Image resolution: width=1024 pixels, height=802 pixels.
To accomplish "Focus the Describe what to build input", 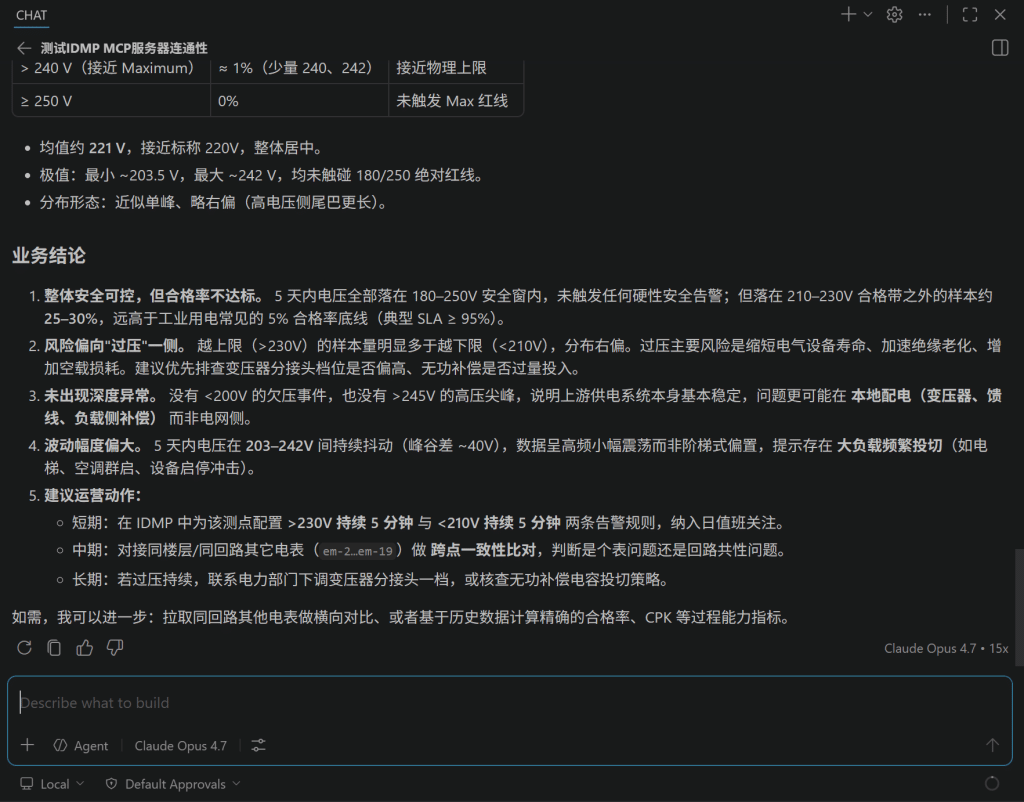I will click(x=509, y=703).
